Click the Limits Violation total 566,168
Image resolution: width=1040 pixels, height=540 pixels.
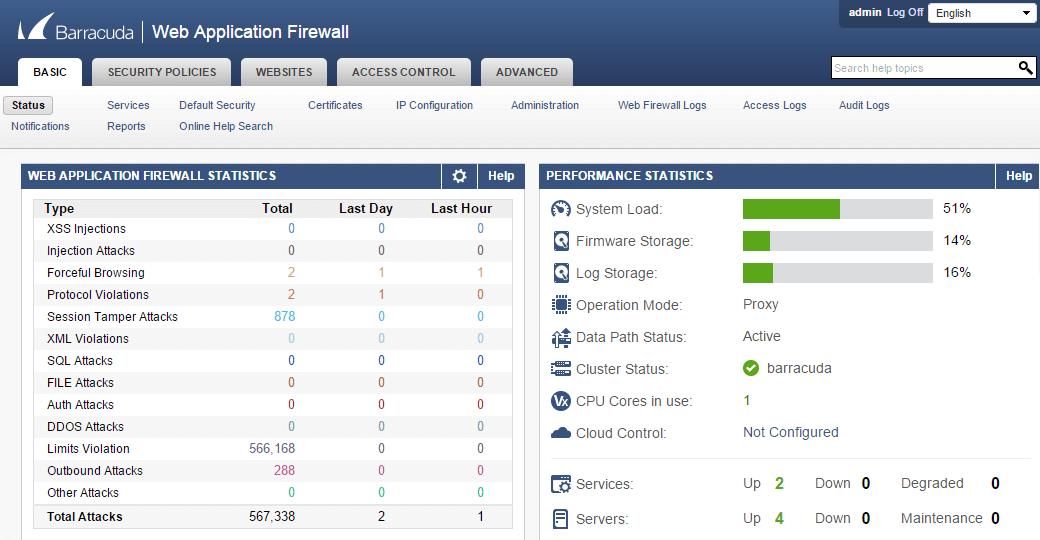[x=272, y=448]
